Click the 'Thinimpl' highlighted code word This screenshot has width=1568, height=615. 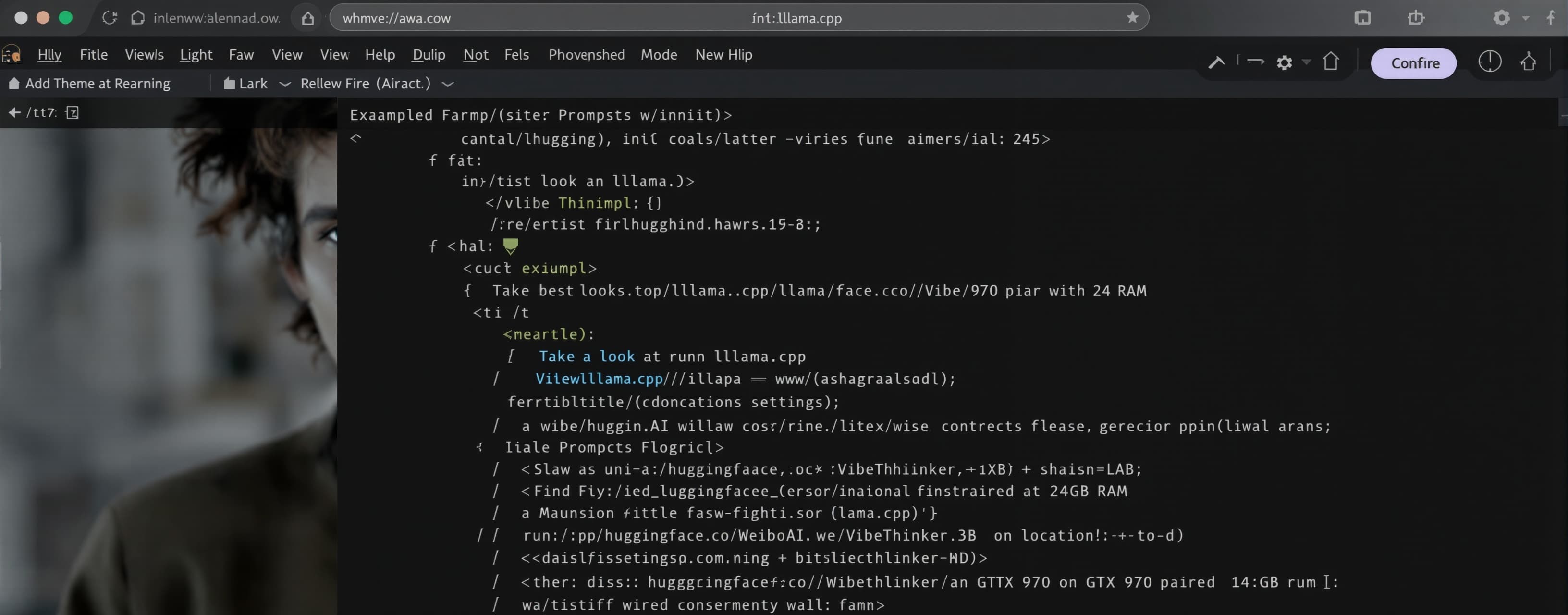coord(595,203)
